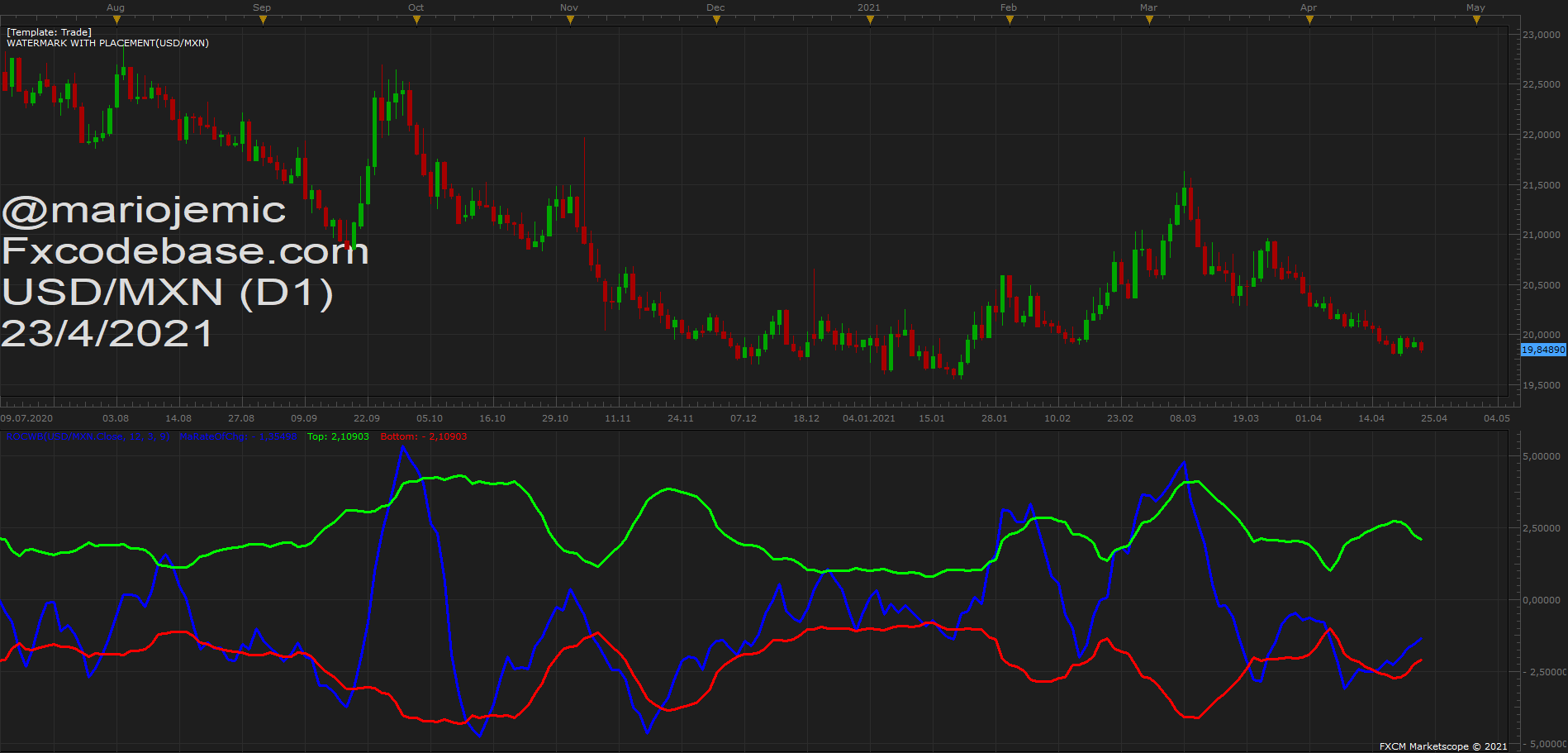This screenshot has height=753, width=1568.
Task: Click the 04.01.2021 date axis label
Action: [x=869, y=418]
